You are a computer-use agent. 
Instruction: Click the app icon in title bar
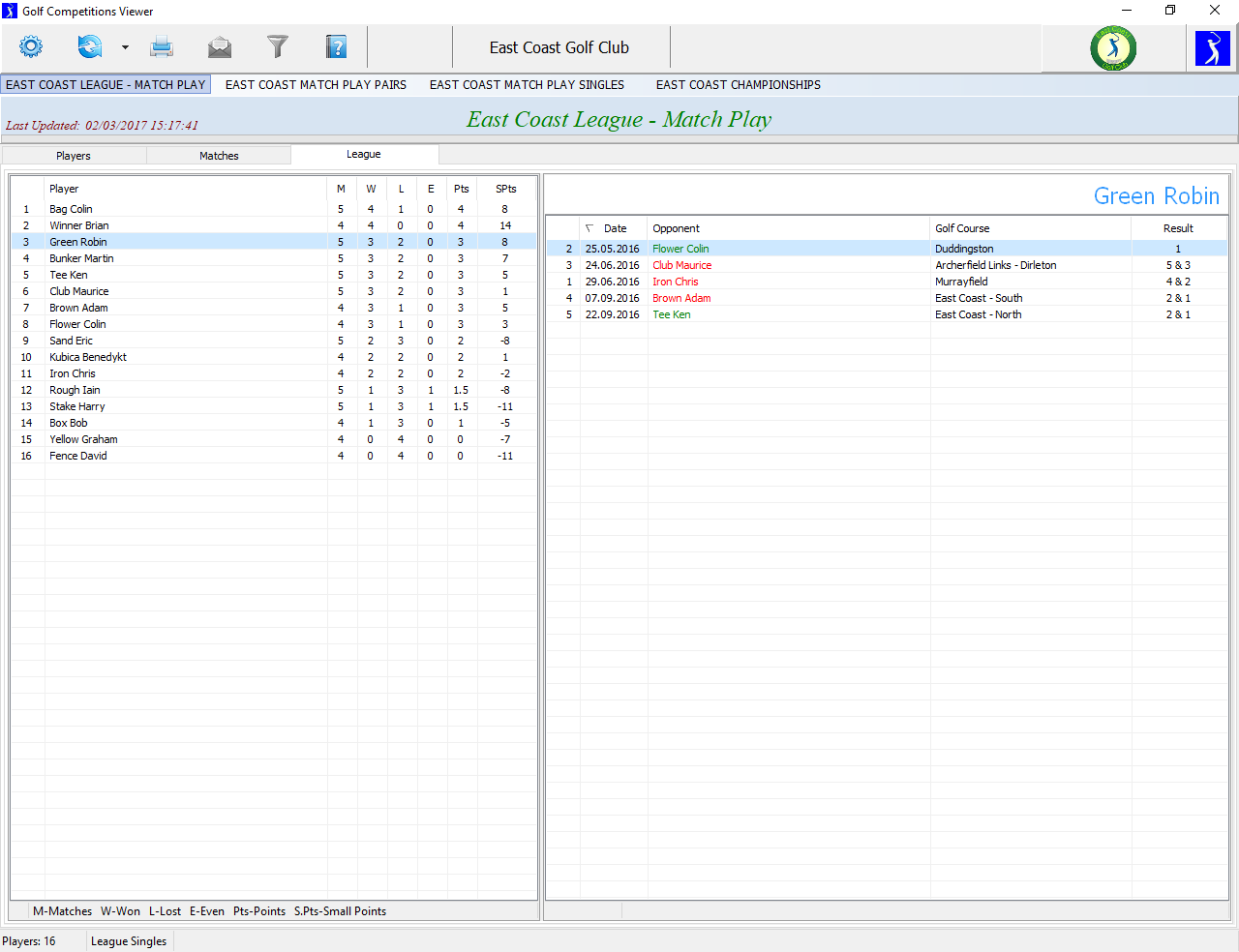(10, 11)
